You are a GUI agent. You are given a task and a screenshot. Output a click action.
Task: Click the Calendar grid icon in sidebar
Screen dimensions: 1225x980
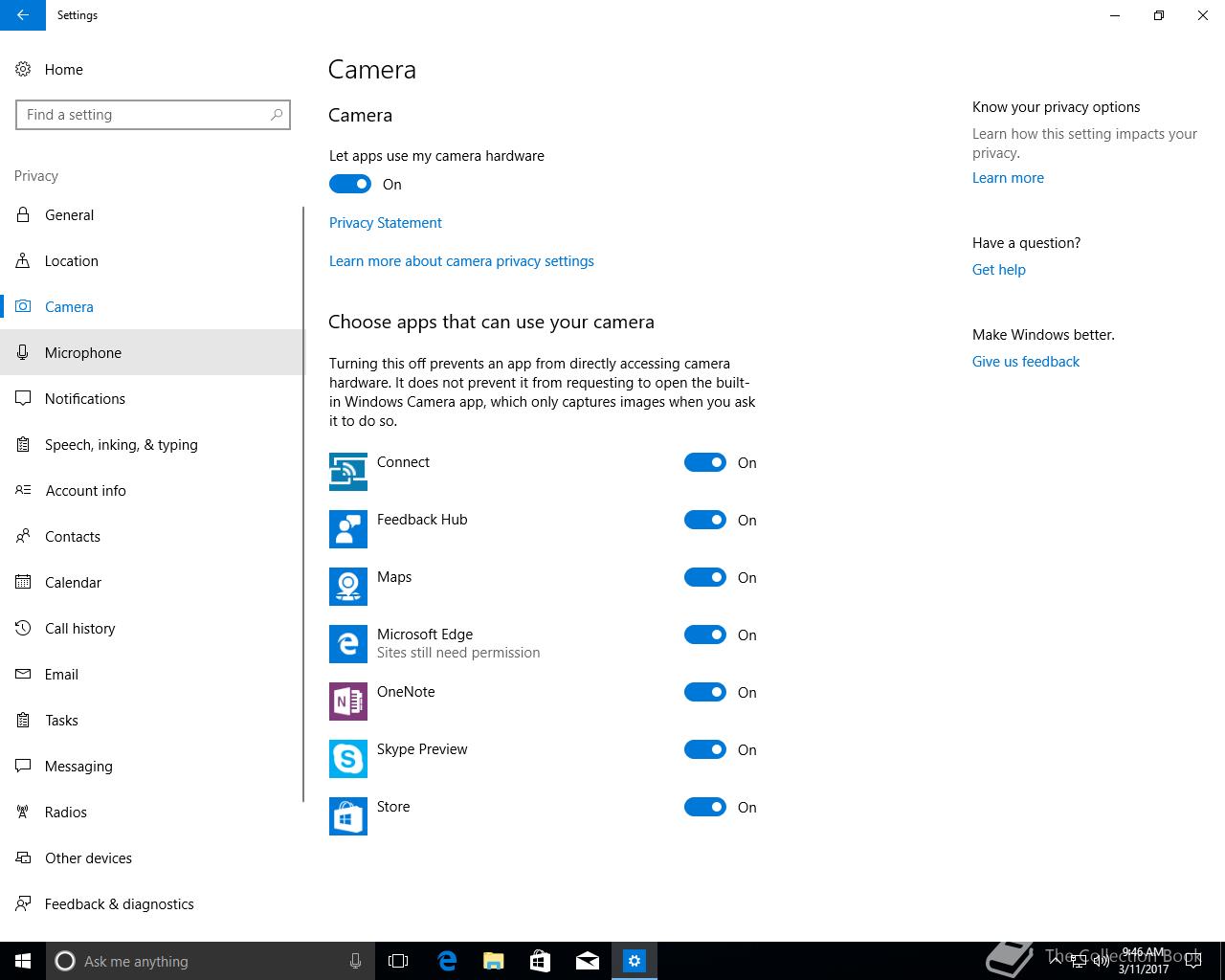coord(23,582)
